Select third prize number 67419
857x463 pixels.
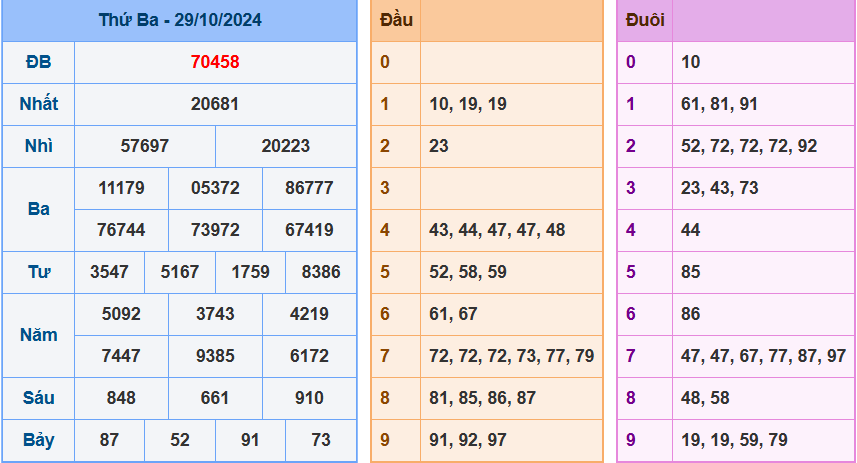tap(309, 230)
